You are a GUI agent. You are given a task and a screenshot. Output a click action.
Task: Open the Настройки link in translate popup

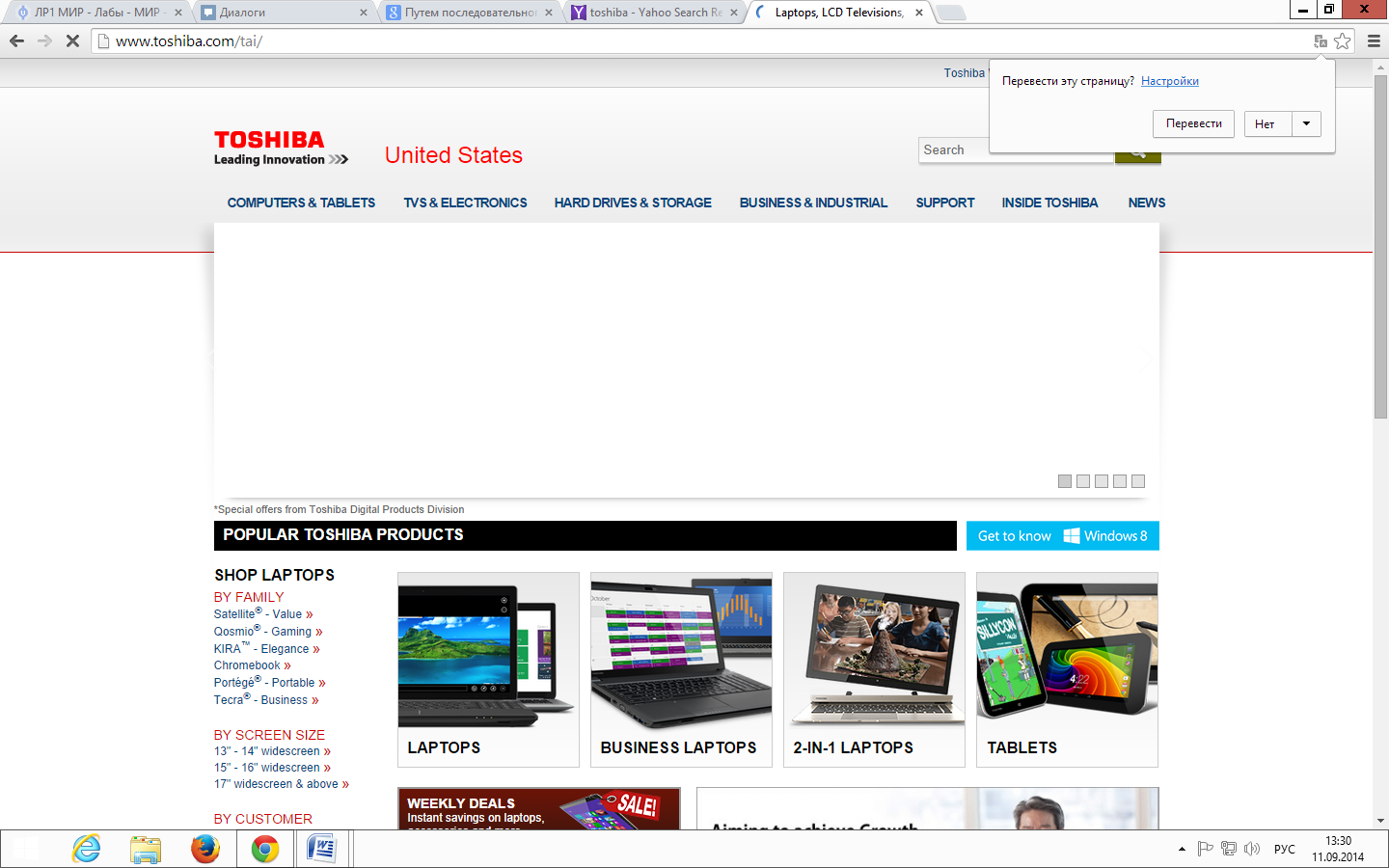point(1170,81)
